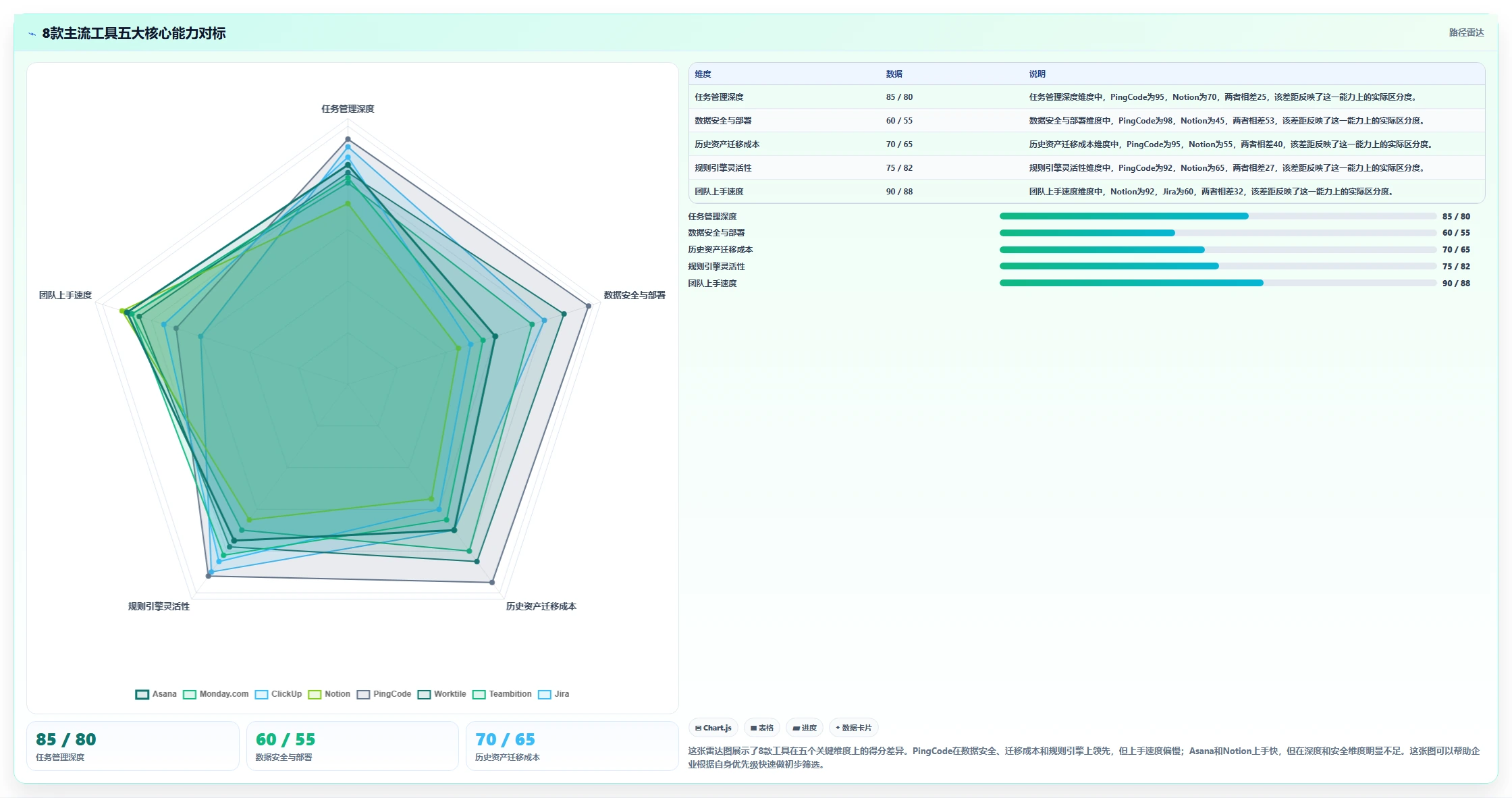The height and width of the screenshot is (798, 1512).
Task: Click the 路径雷达 label in header
Action: pyautogui.click(x=1466, y=32)
